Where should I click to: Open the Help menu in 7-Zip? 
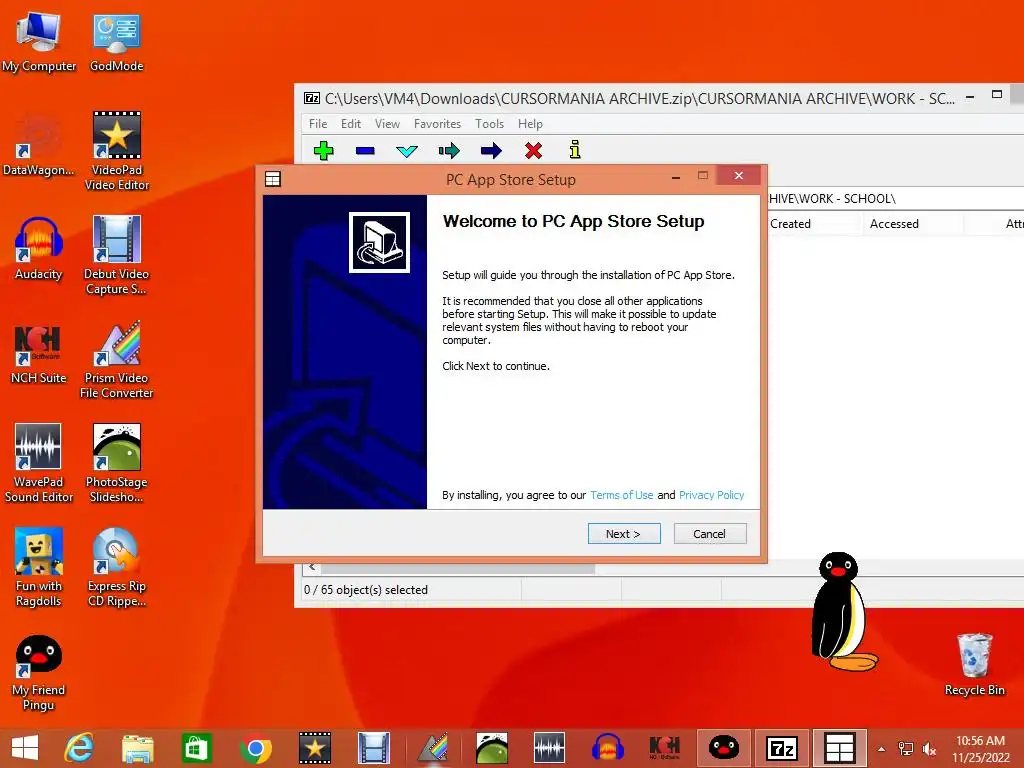pyautogui.click(x=530, y=123)
